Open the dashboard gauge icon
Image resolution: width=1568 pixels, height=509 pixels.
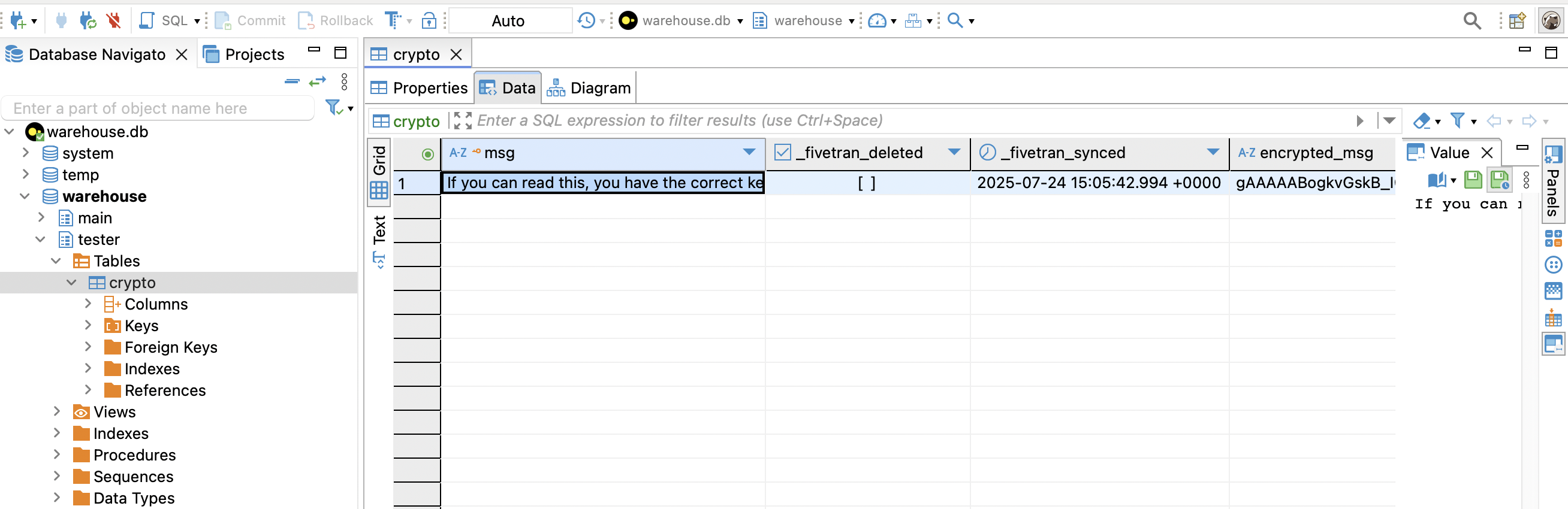[877, 21]
